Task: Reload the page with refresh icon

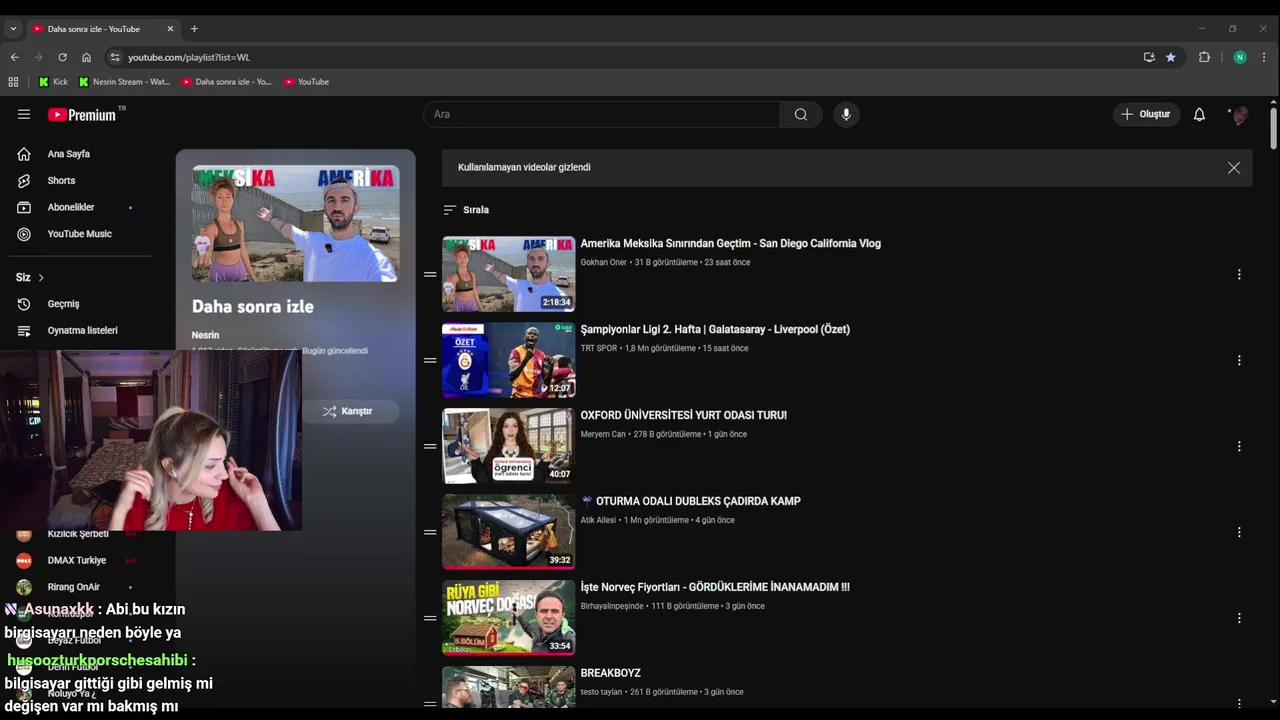Action: point(62,57)
